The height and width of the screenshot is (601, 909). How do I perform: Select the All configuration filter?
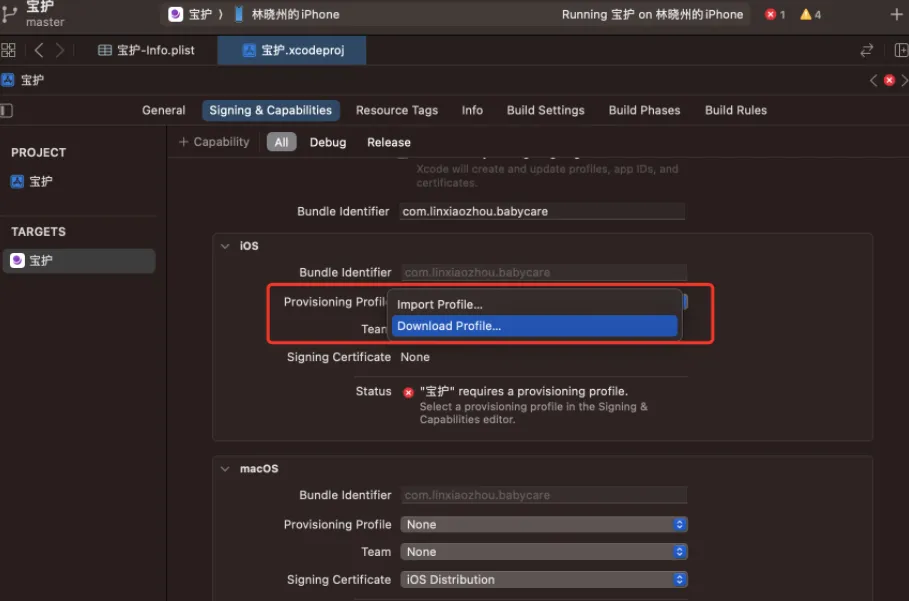tap(281, 142)
